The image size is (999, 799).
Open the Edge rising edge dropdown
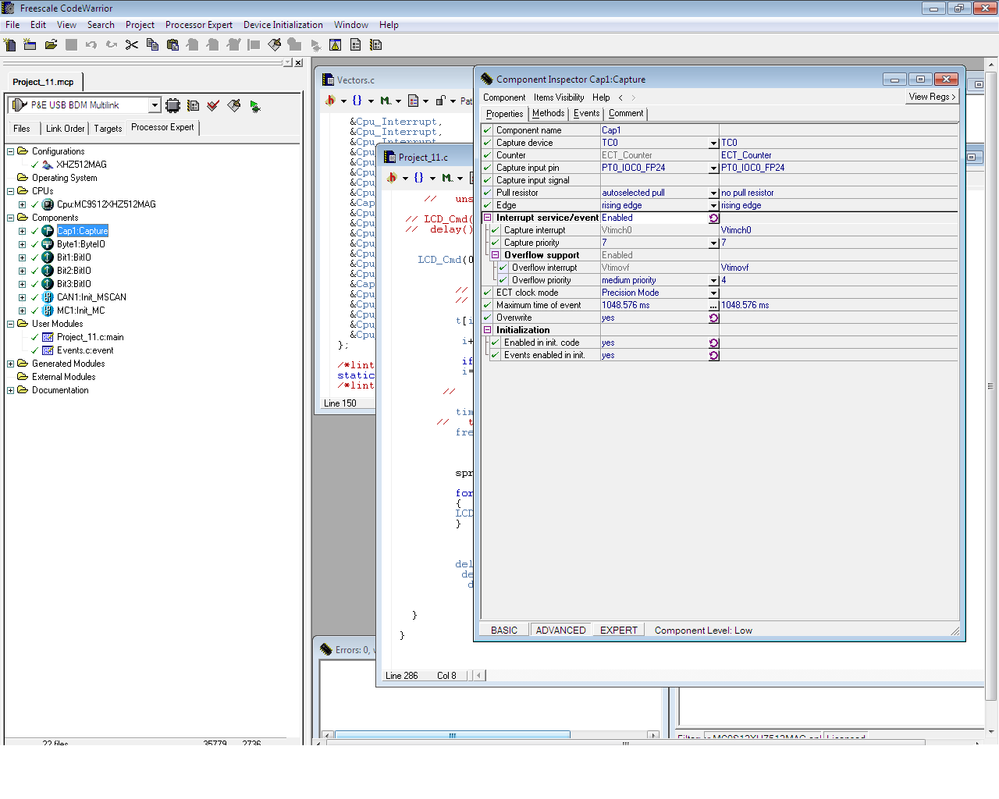tap(713, 205)
